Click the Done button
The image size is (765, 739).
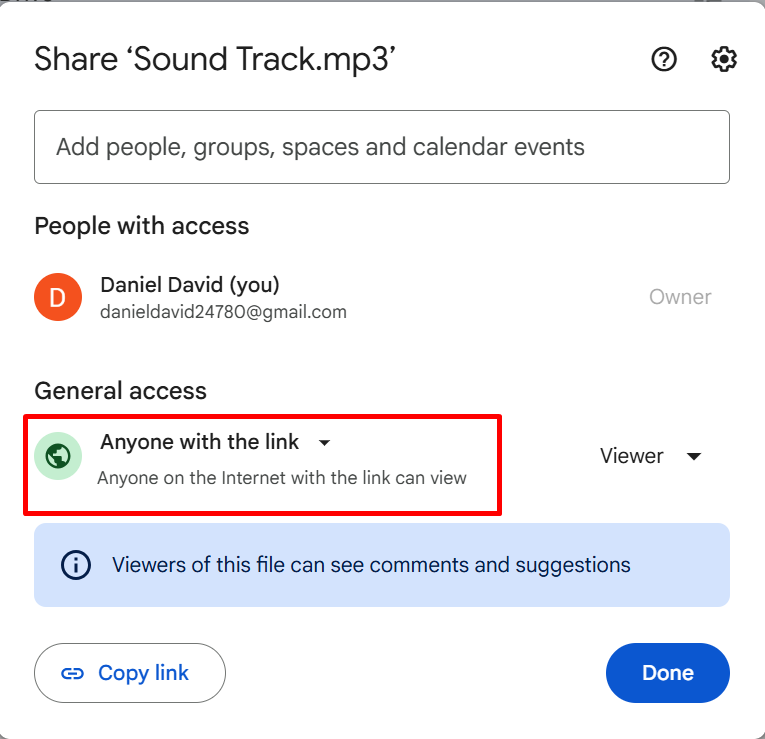[668, 673]
